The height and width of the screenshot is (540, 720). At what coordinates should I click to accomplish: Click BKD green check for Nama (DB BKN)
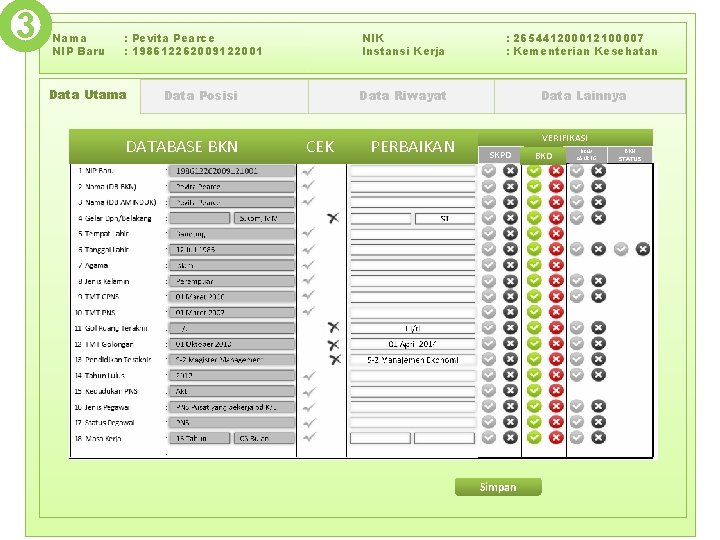click(x=534, y=186)
